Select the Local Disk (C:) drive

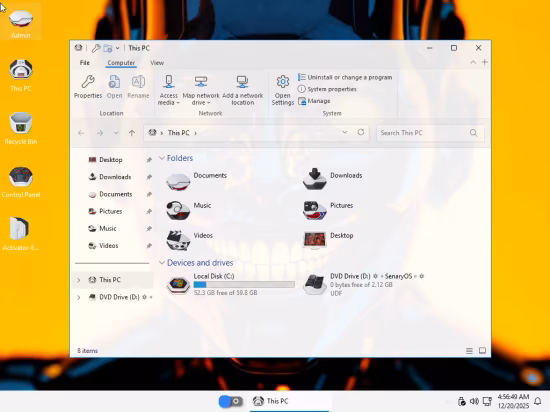point(230,284)
